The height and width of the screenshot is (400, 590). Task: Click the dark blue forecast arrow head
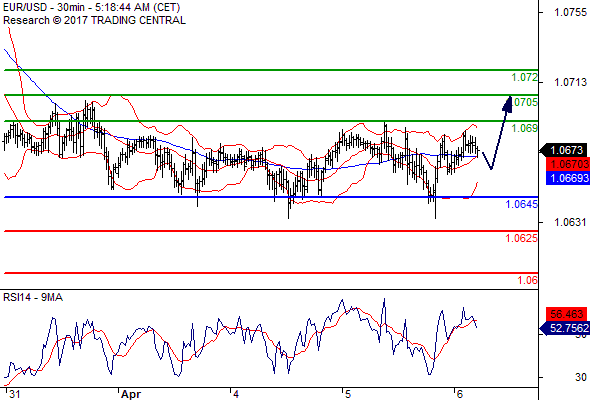click(x=508, y=104)
